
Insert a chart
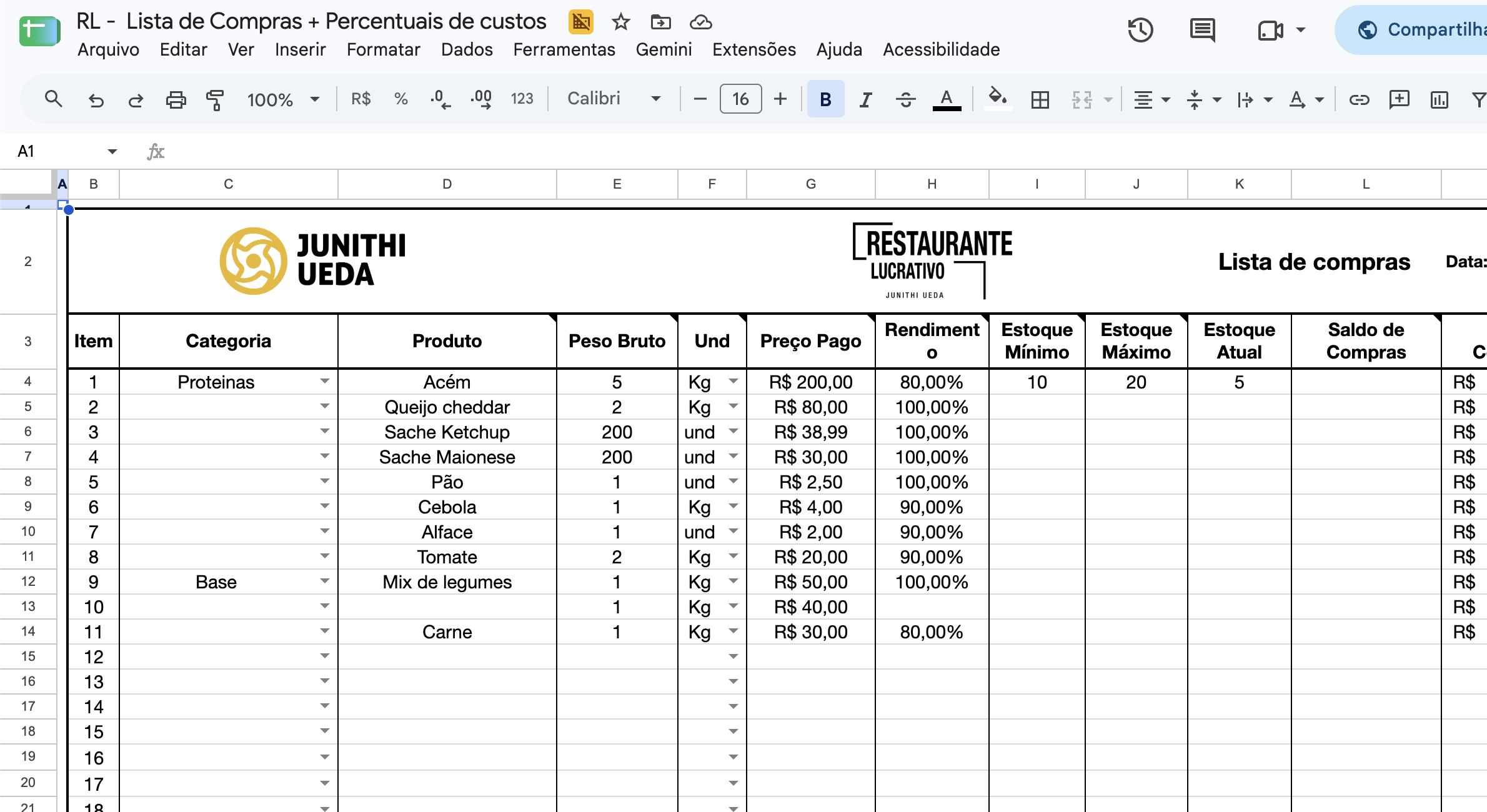click(x=1439, y=99)
